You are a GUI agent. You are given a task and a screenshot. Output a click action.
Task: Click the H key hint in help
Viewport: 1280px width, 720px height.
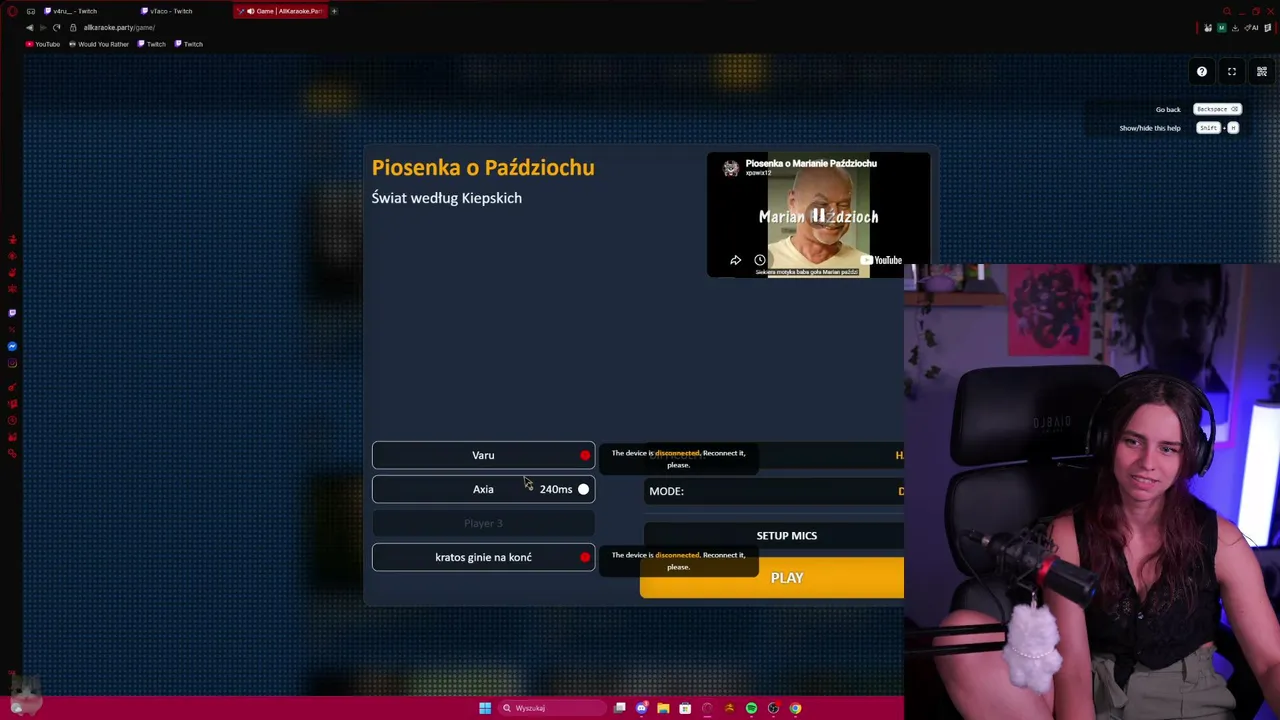(1233, 128)
